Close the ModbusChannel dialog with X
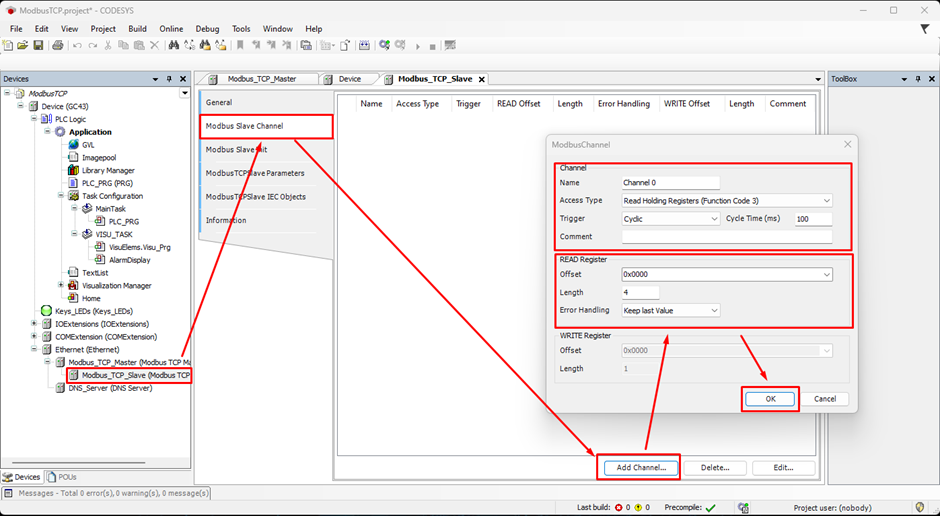940x516 pixels. 847,144
